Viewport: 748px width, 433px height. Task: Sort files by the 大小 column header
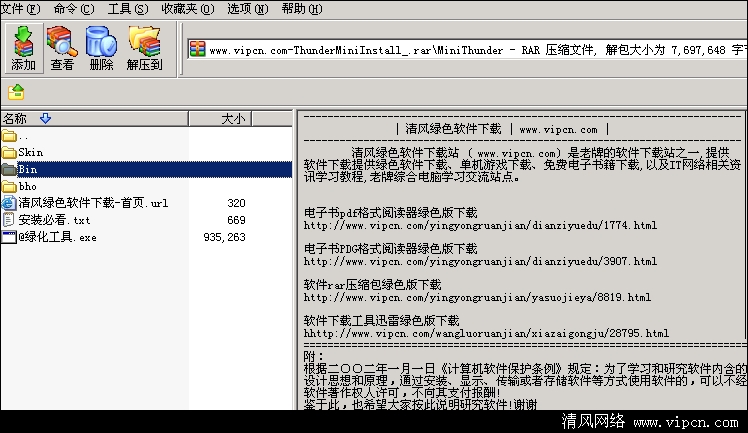(233, 118)
